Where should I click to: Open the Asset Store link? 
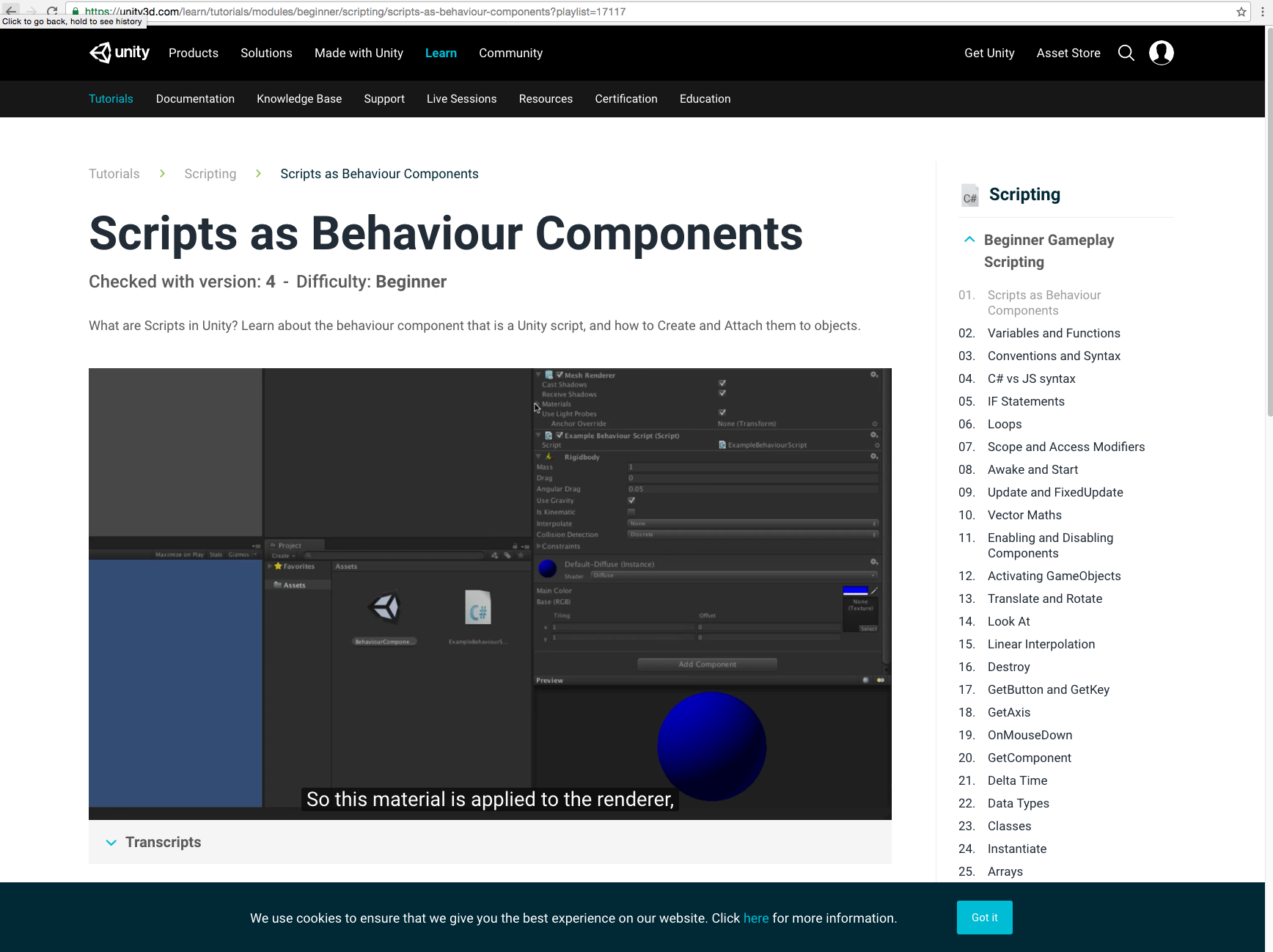coord(1068,53)
